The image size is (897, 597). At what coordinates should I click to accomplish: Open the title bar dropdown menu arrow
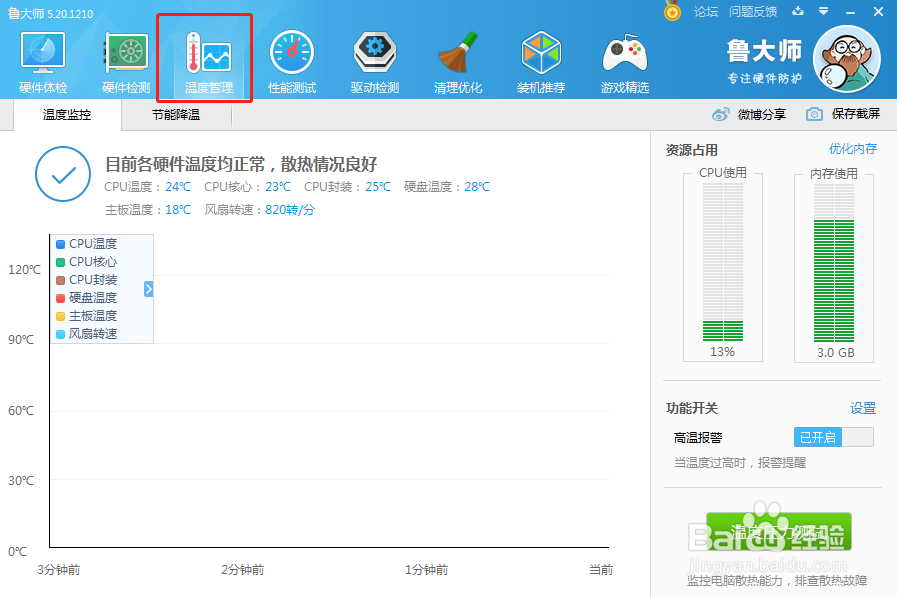824,11
